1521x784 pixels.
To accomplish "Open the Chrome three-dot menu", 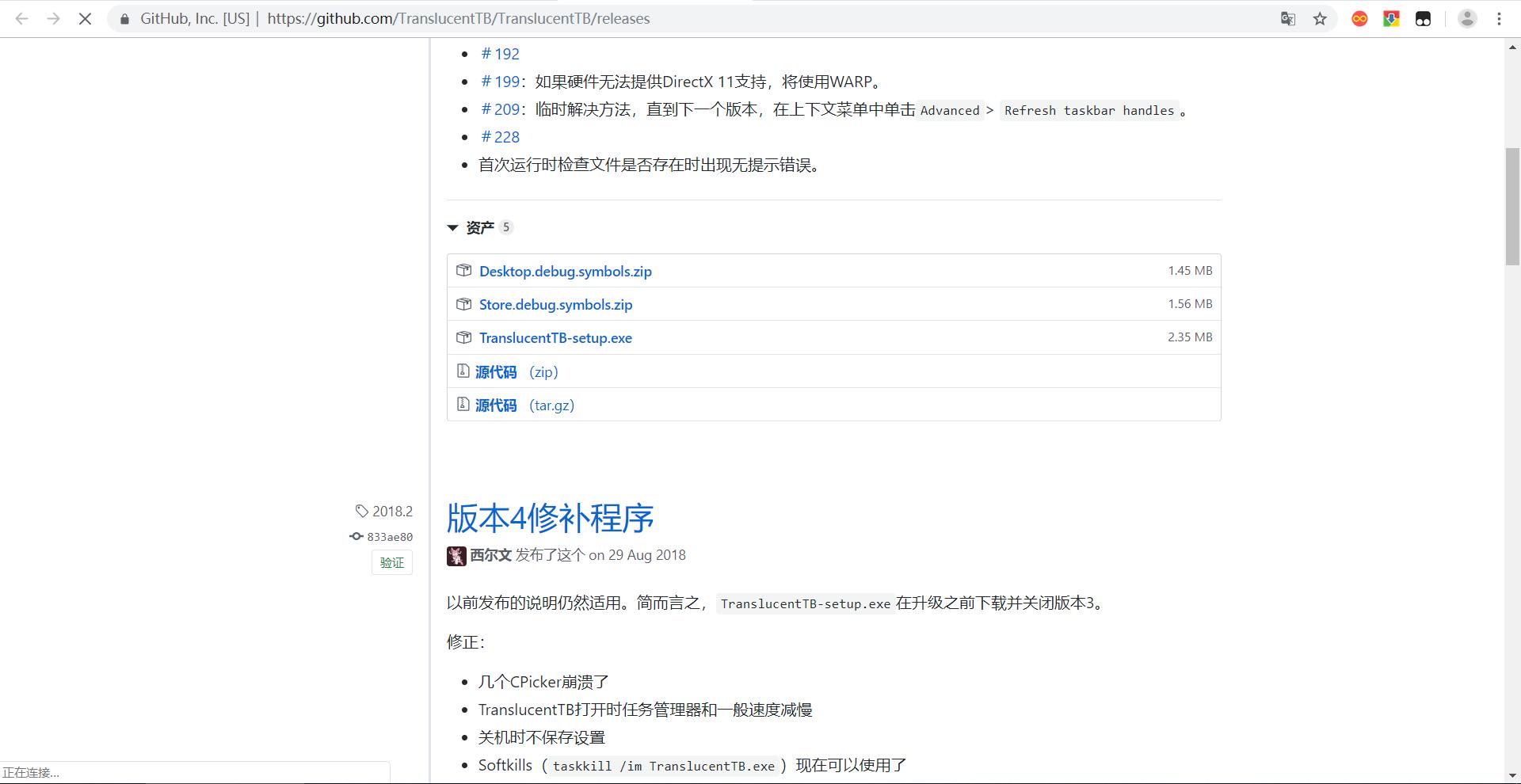I will click(x=1500, y=18).
